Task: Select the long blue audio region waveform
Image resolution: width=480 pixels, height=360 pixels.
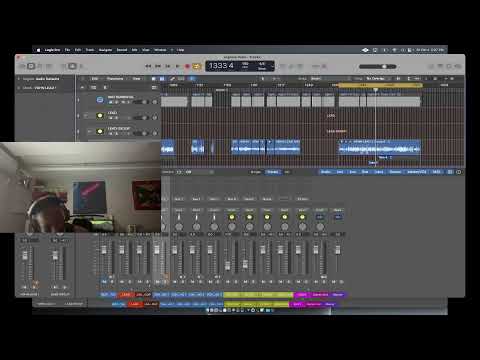Action: pyautogui.click(x=379, y=147)
